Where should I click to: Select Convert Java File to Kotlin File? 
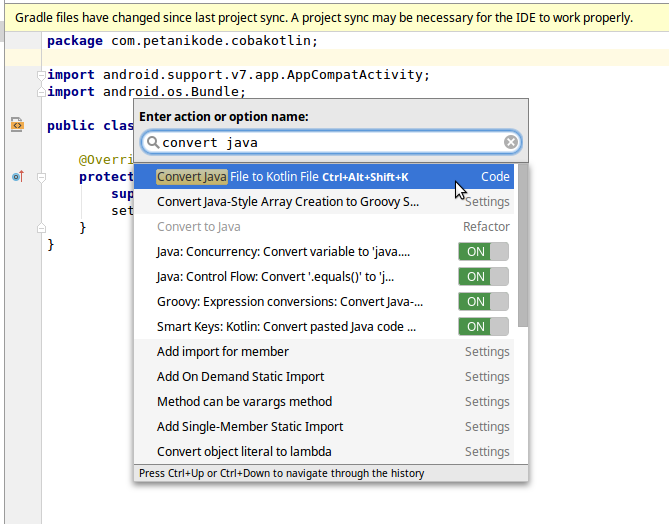click(324, 177)
